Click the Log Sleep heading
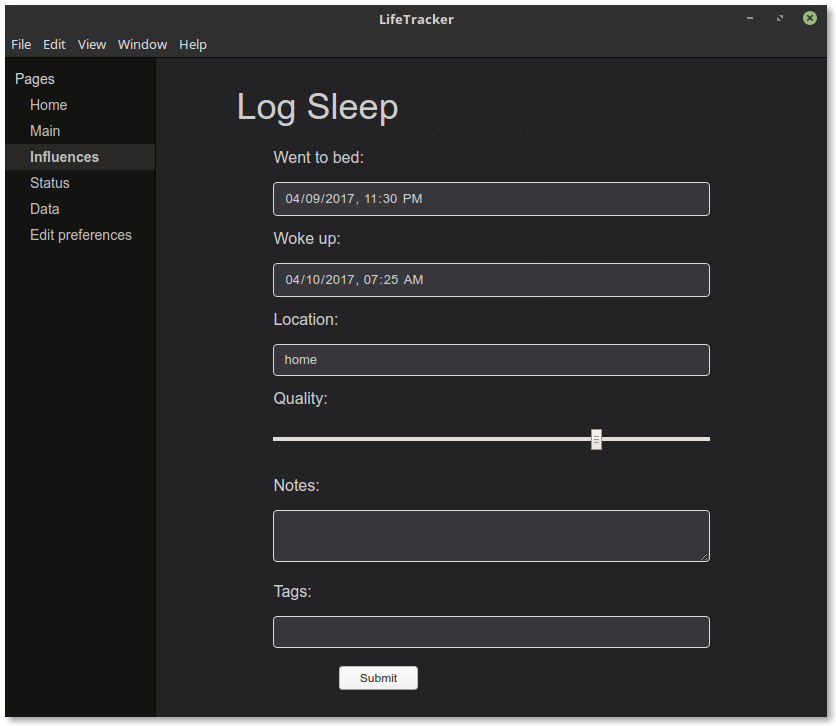836x726 pixels. [317, 108]
